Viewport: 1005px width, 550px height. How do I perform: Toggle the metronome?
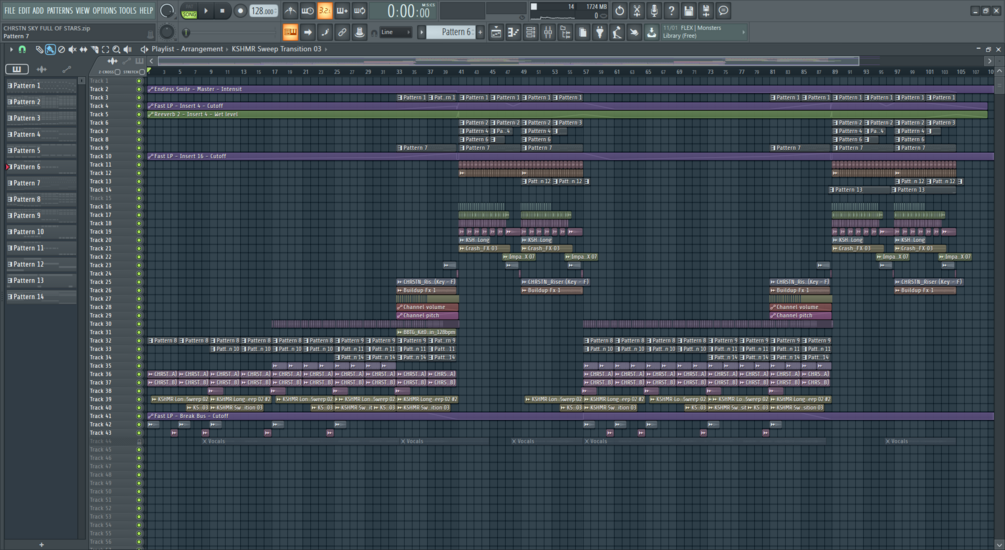(x=290, y=11)
